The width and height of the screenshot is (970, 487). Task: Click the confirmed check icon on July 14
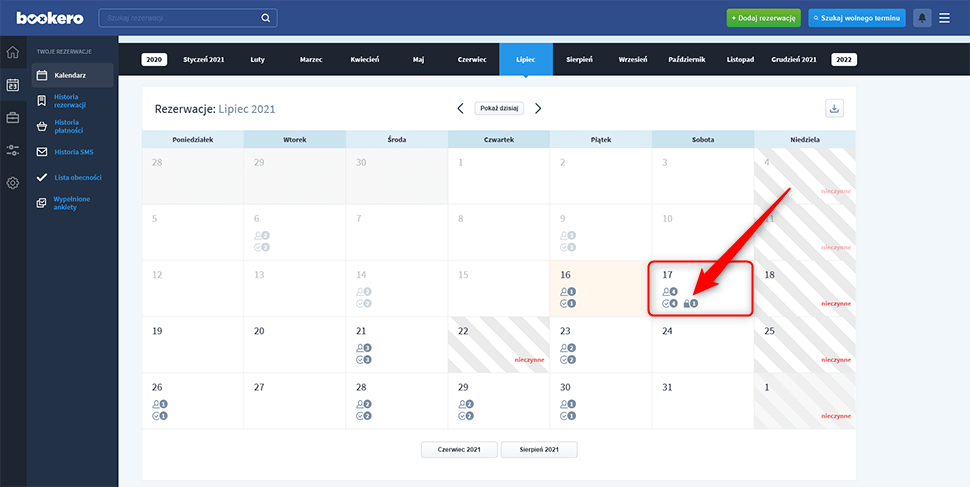point(359,303)
